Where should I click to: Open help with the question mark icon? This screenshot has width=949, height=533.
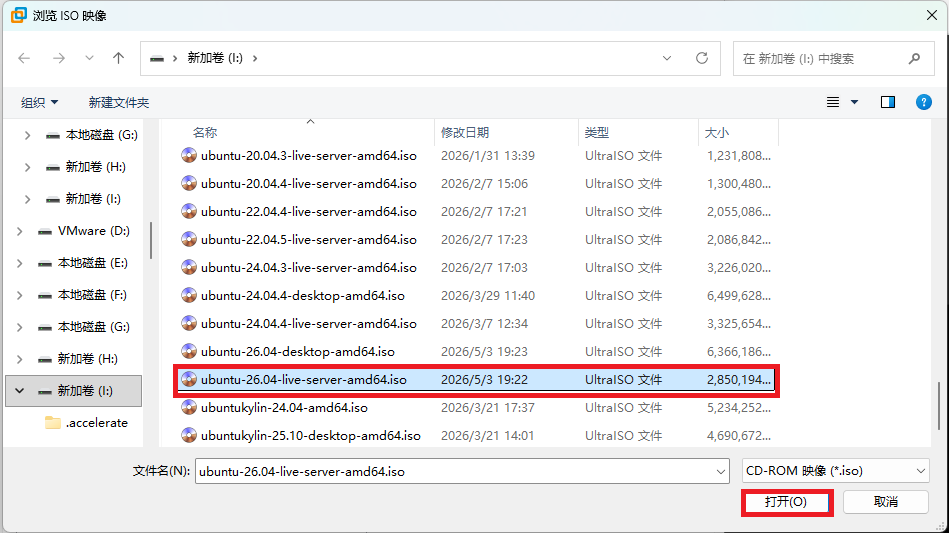pos(924,102)
